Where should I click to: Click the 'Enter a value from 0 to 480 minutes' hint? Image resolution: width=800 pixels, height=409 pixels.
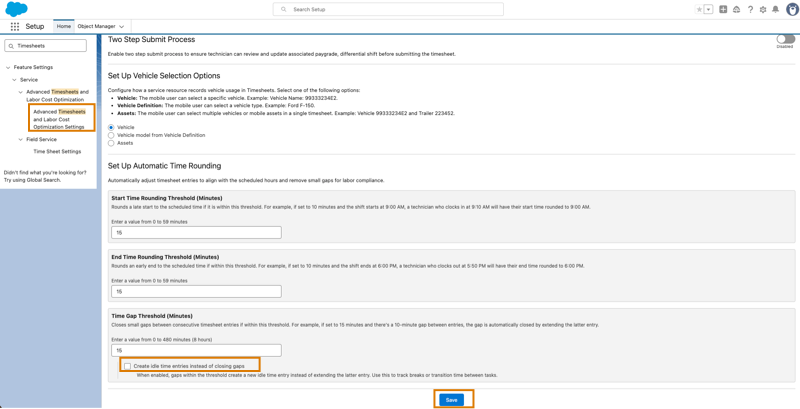pyautogui.click(x=162, y=340)
